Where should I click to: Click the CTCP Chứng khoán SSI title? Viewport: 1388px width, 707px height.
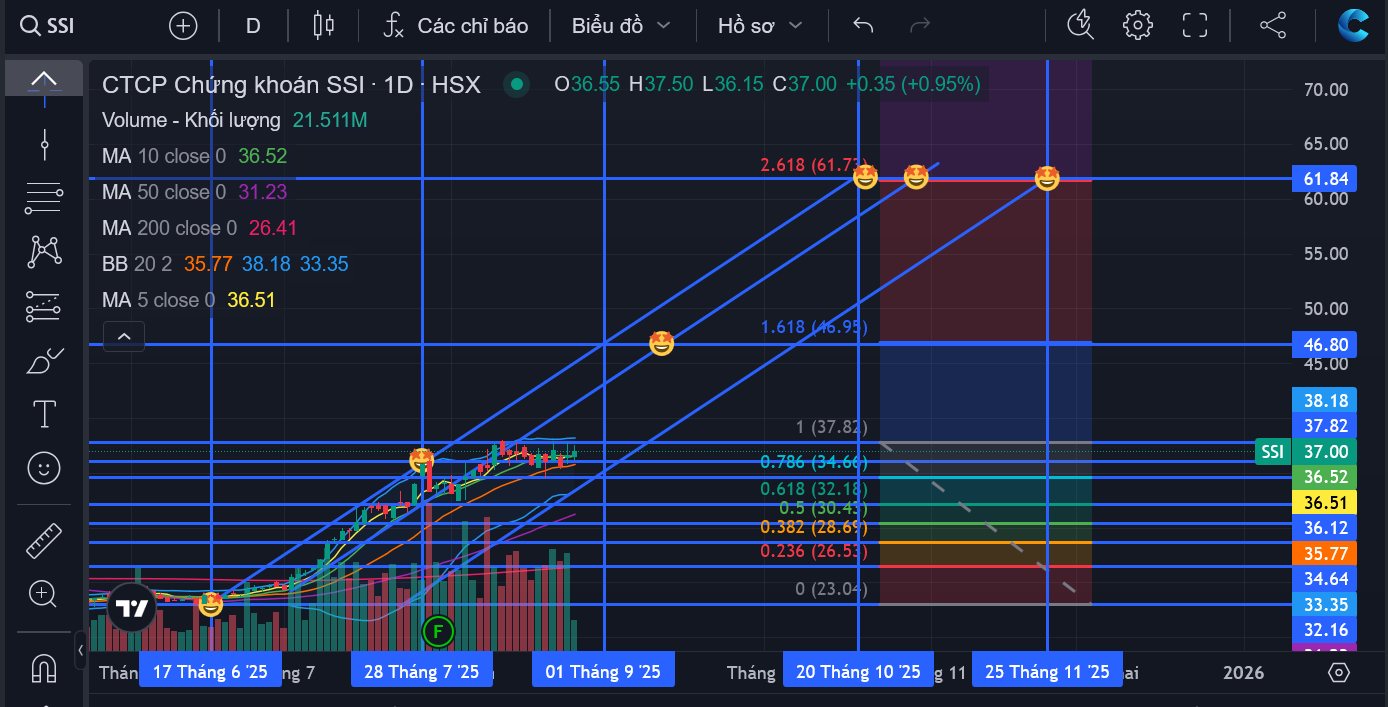point(291,85)
